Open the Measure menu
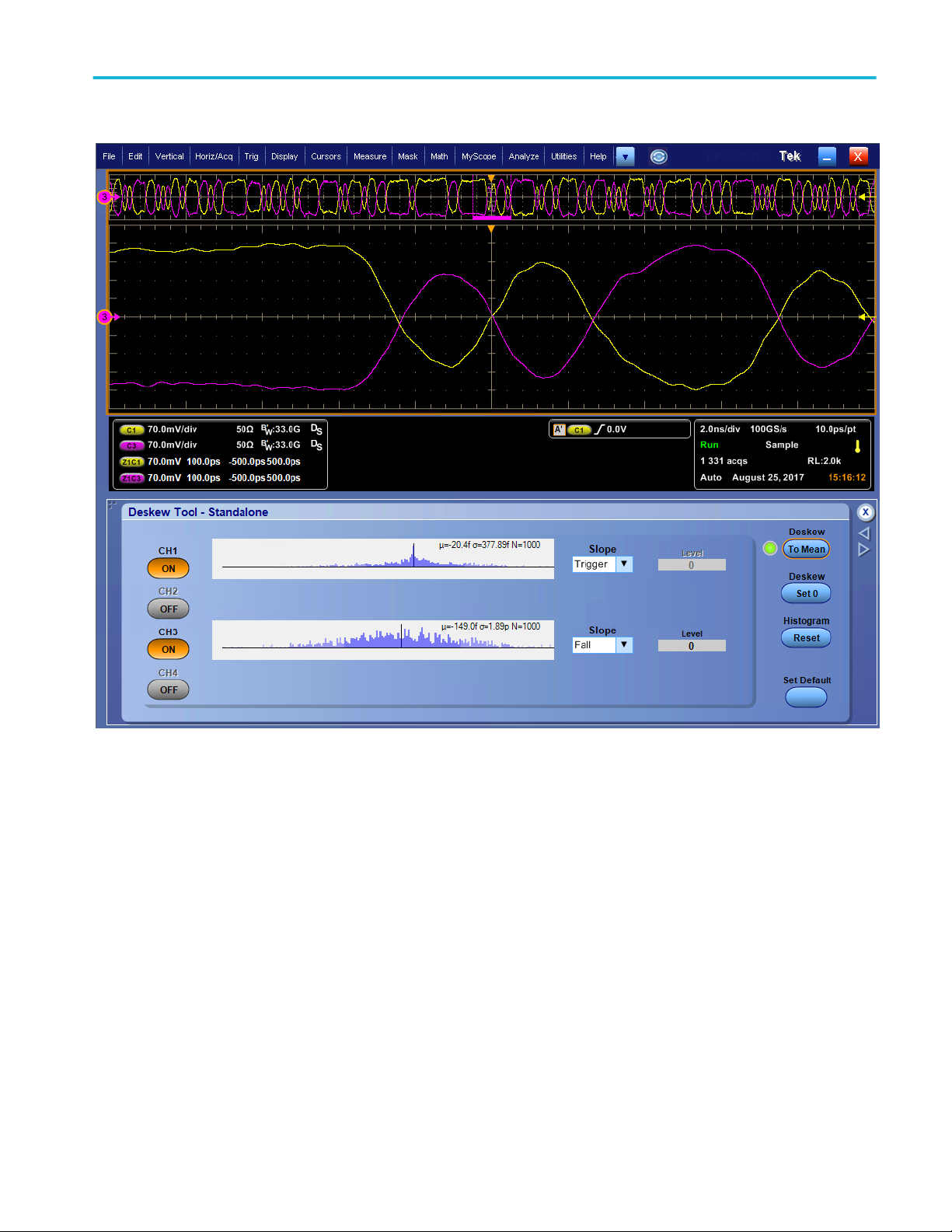 click(x=370, y=156)
